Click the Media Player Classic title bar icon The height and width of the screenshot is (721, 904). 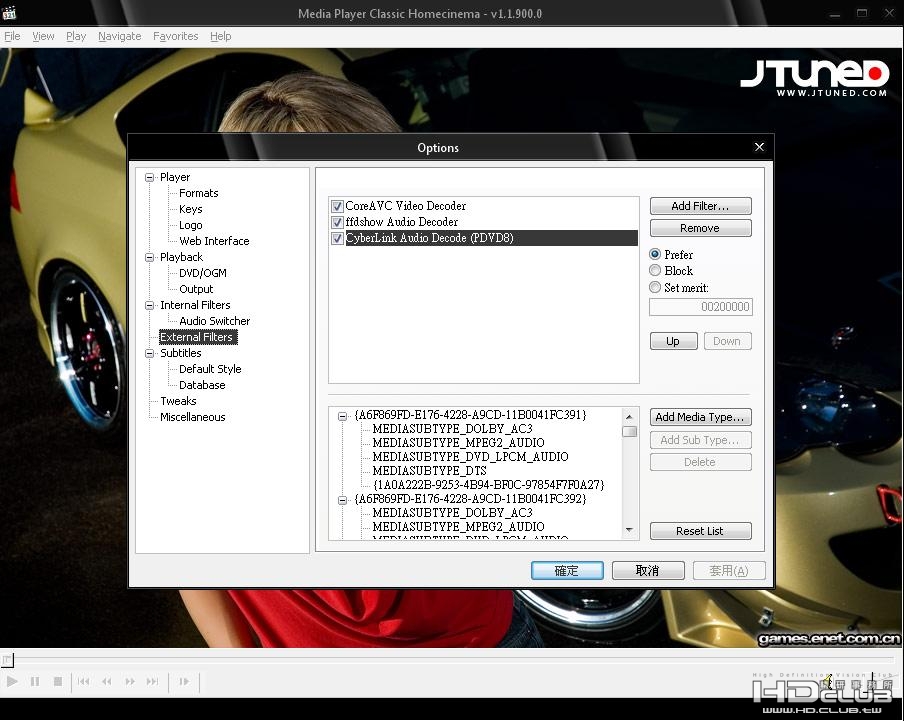click(9, 13)
